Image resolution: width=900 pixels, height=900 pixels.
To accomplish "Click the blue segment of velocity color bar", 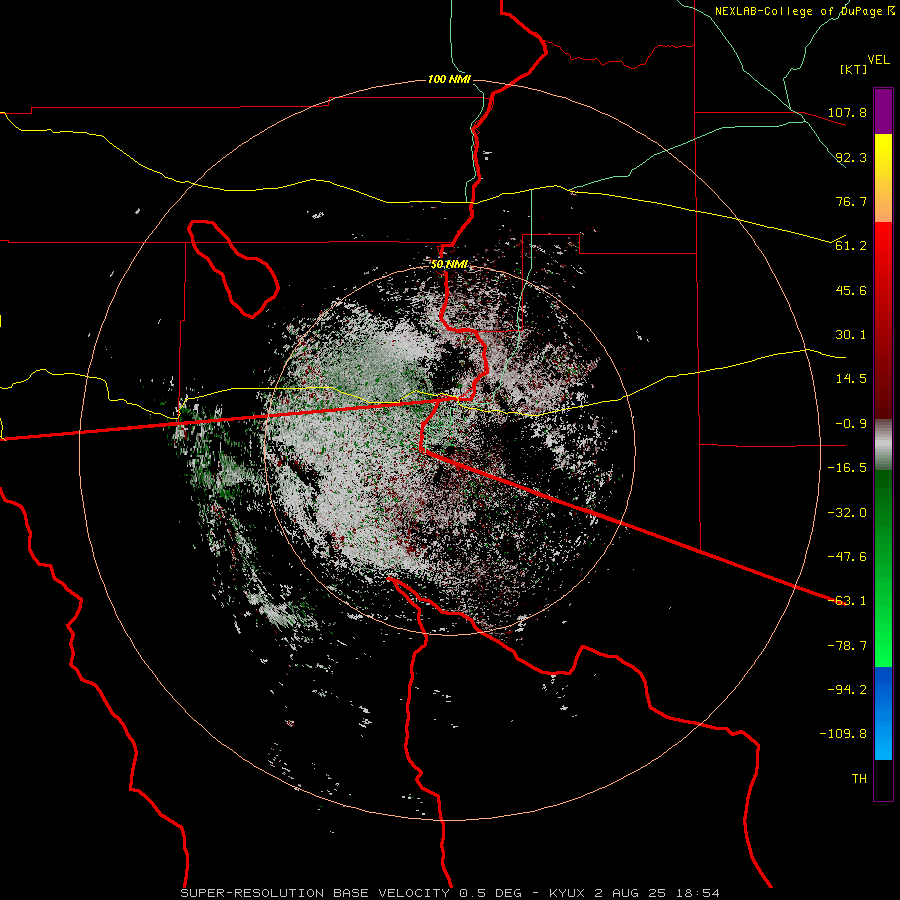I will [883, 713].
